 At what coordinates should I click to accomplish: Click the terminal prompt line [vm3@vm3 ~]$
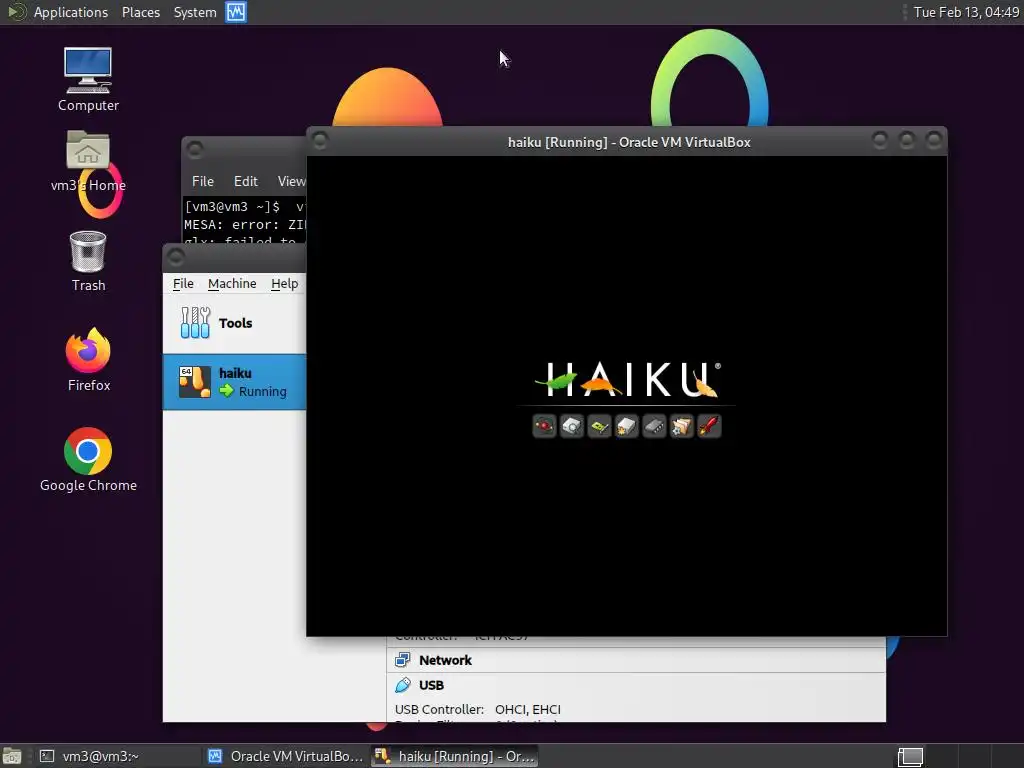click(232, 207)
